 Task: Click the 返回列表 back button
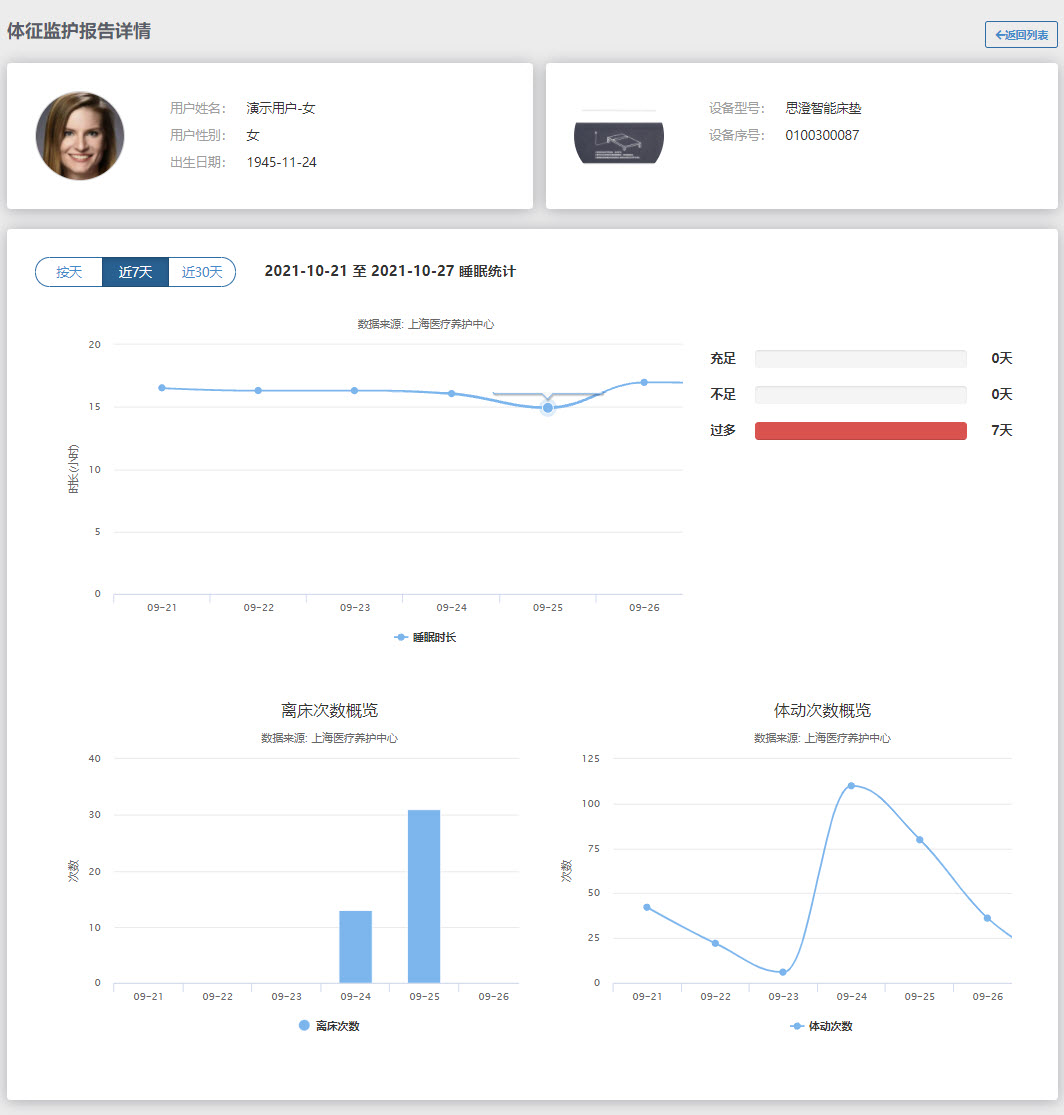click(1021, 35)
